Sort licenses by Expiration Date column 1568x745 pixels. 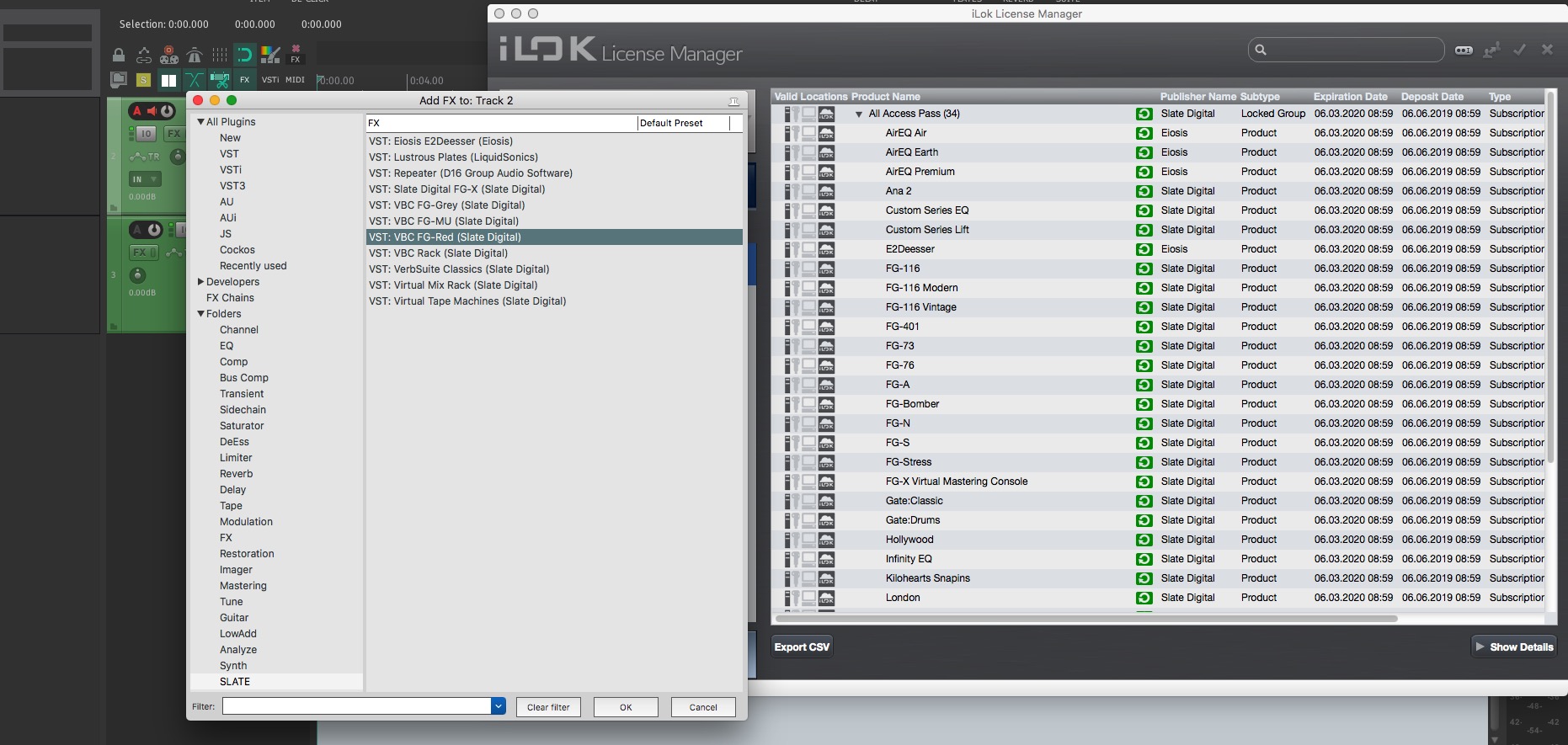tap(1351, 97)
